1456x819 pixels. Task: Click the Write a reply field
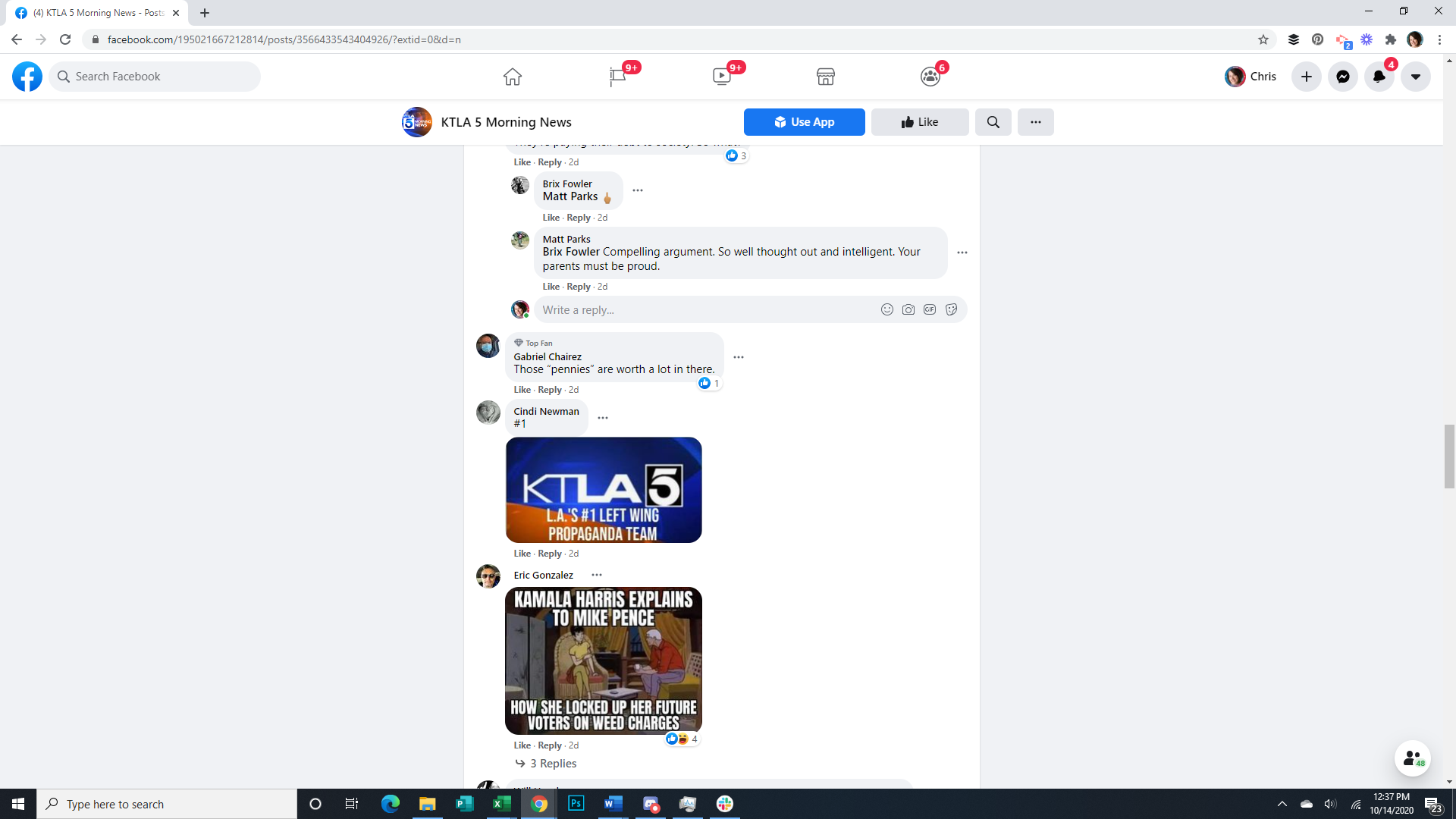click(705, 309)
